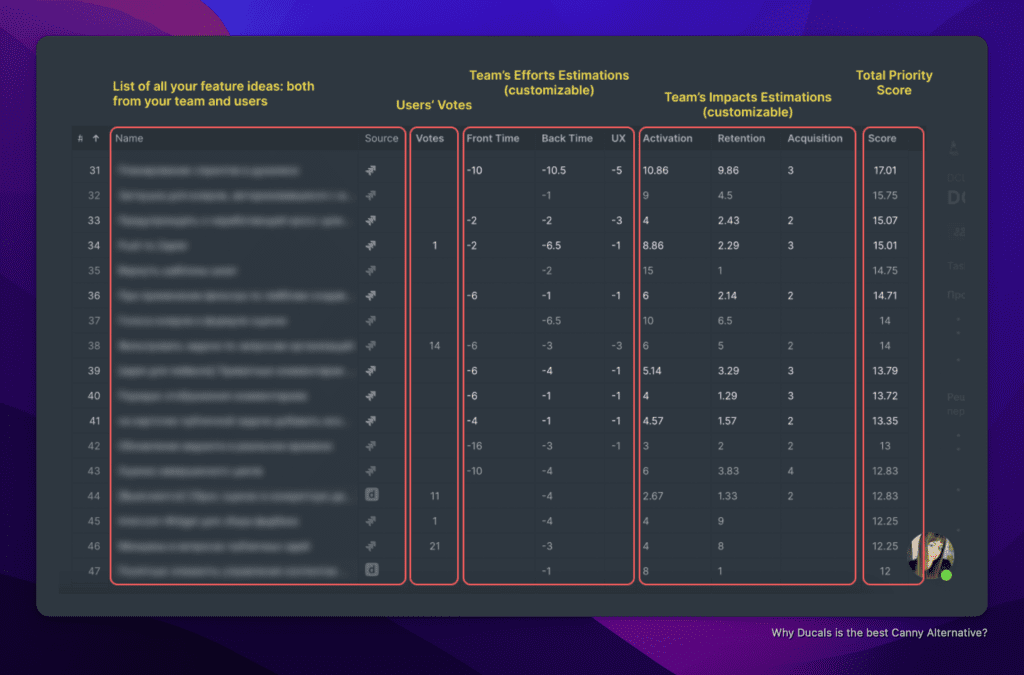This screenshot has width=1024, height=675.
Task: Click the Front Time column header
Action: [493, 139]
